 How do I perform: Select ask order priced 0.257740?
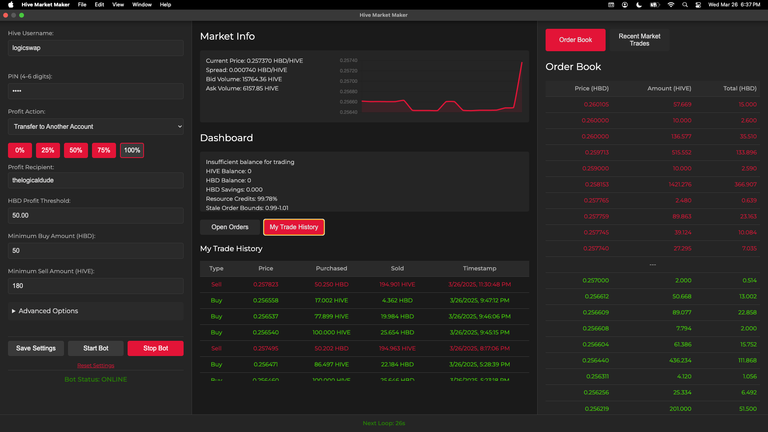point(652,248)
